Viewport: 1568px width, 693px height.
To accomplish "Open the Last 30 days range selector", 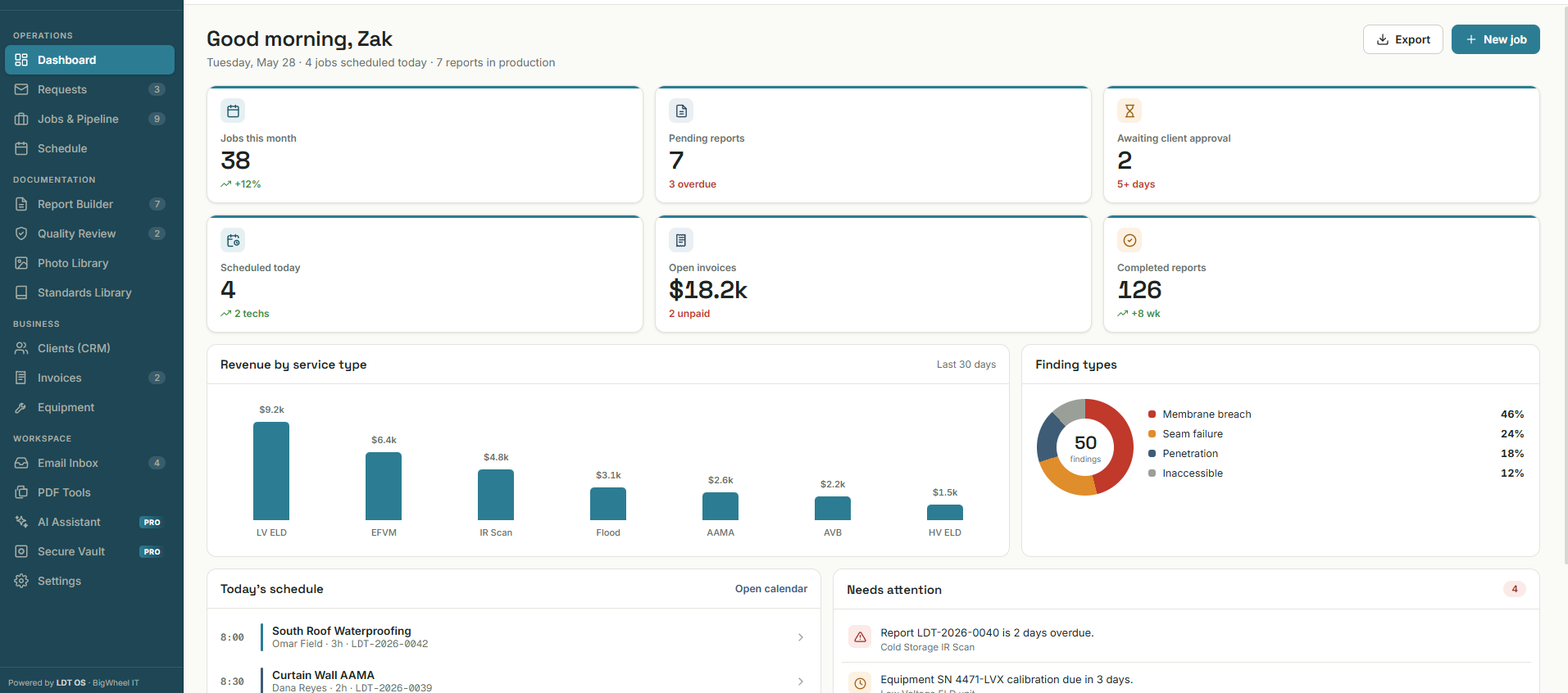I will pyautogui.click(x=966, y=365).
